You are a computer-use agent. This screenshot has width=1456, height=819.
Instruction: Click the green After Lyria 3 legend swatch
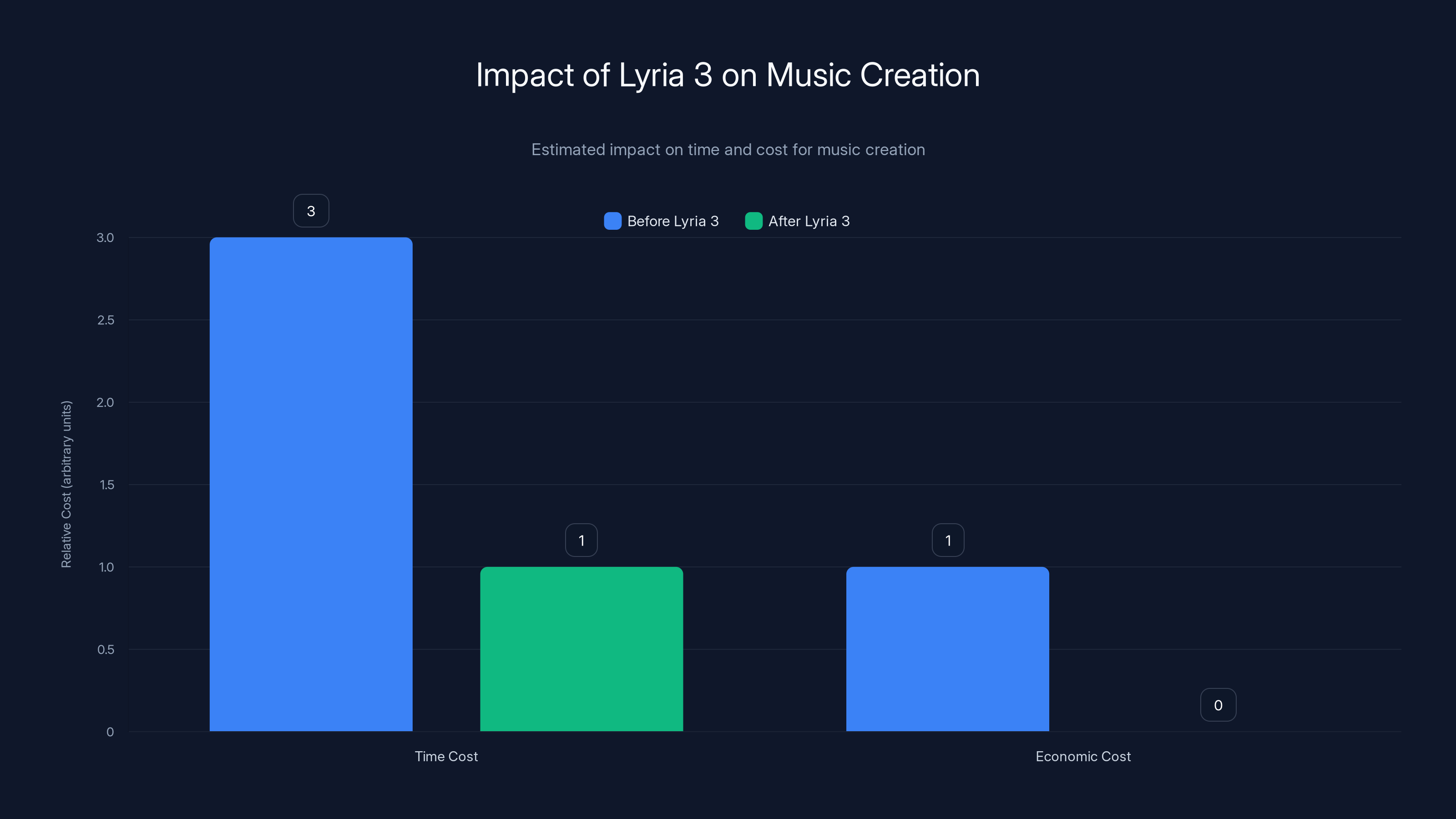(754, 221)
